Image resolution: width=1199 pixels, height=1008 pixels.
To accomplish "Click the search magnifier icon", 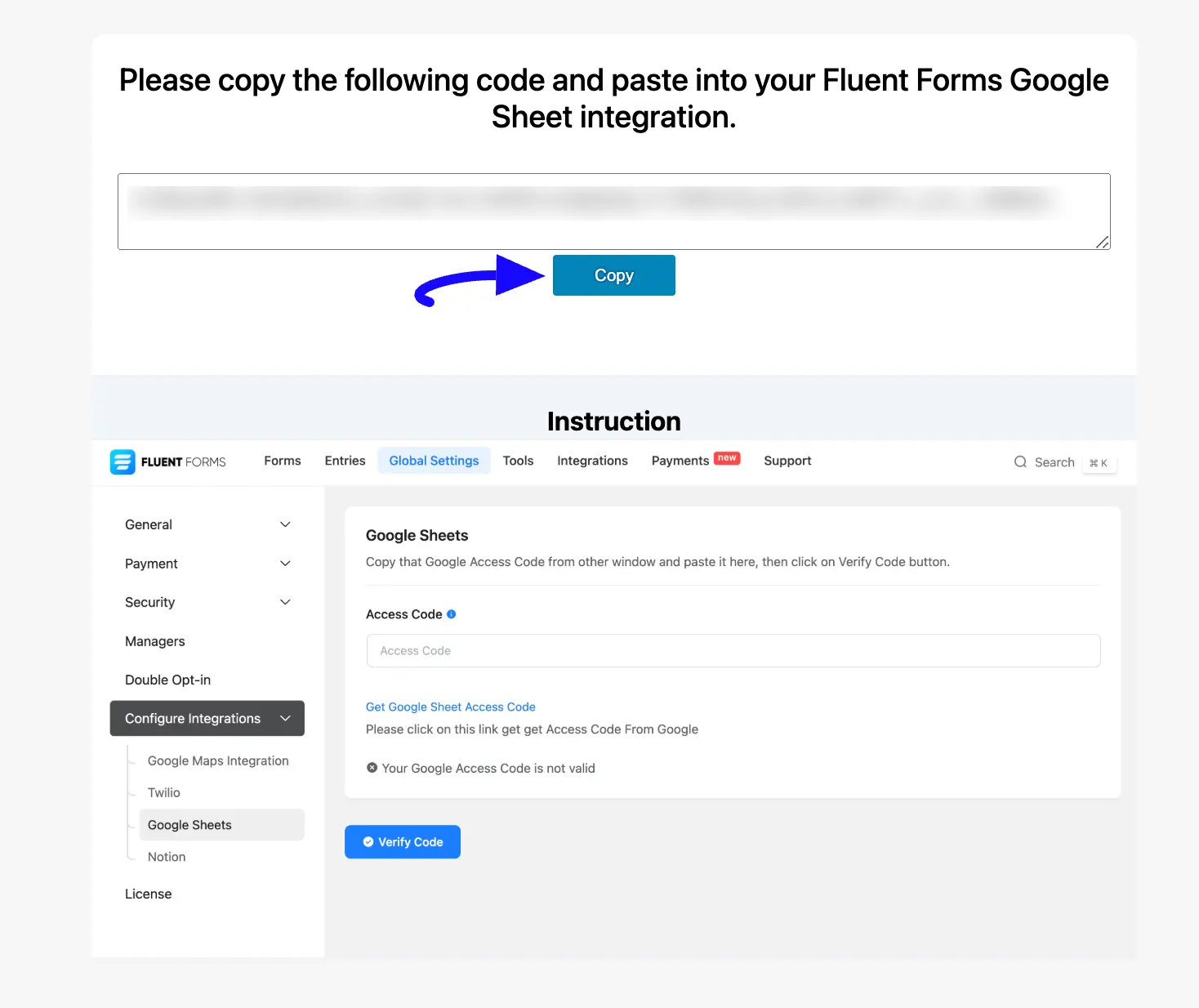I will click(x=1020, y=462).
